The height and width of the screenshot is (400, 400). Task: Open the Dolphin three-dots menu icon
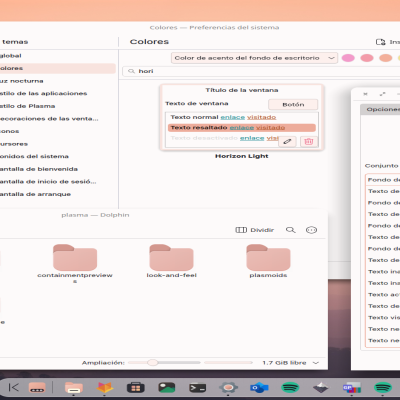point(311,230)
